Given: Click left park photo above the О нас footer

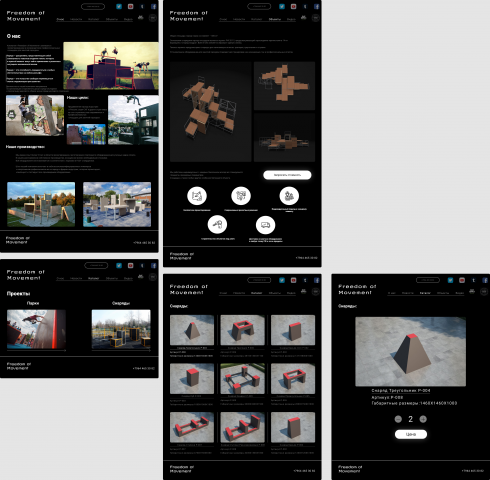Looking at the screenshot, I should (x=41, y=204).
